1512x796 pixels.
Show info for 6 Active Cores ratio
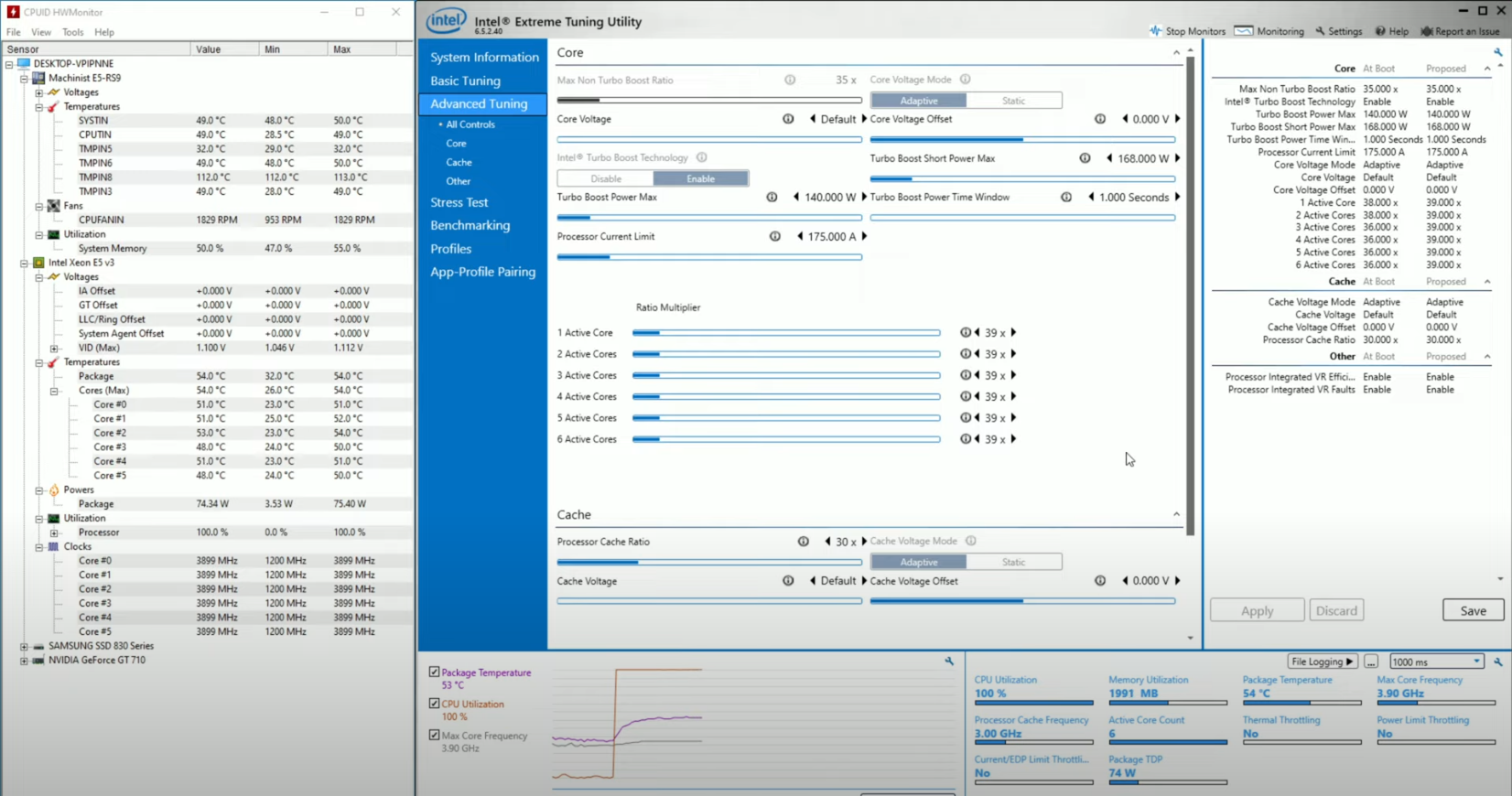[x=965, y=439]
